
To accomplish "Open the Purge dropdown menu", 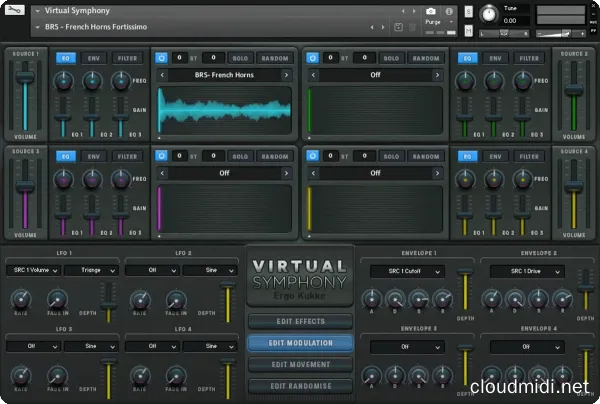I will point(440,22).
